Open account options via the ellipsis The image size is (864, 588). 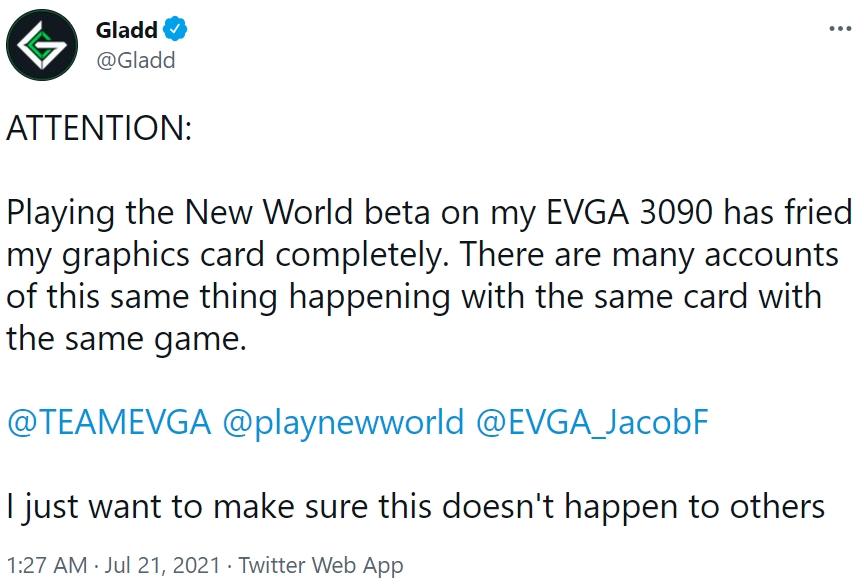pos(838,30)
